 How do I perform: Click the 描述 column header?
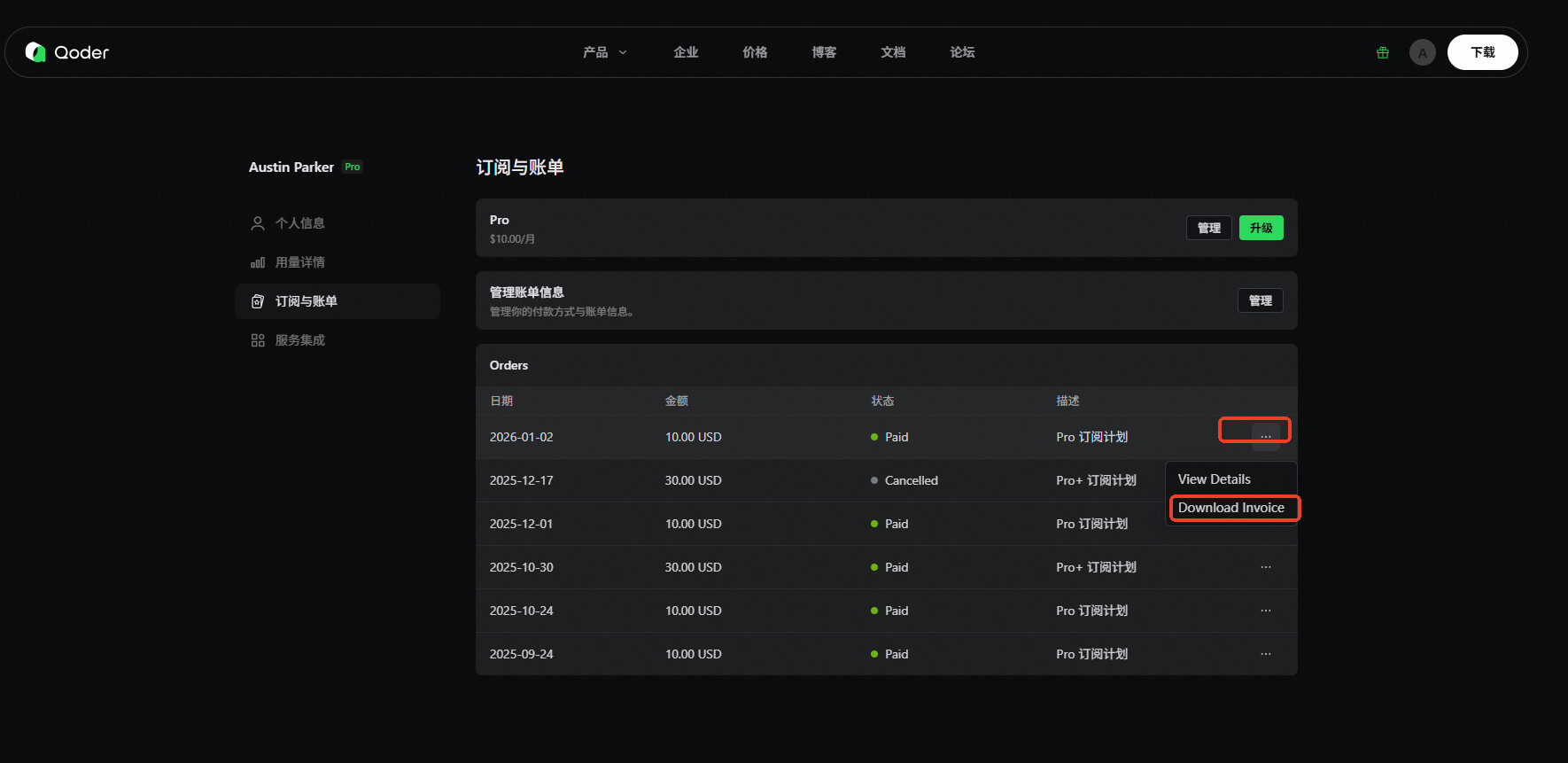click(x=1067, y=401)
